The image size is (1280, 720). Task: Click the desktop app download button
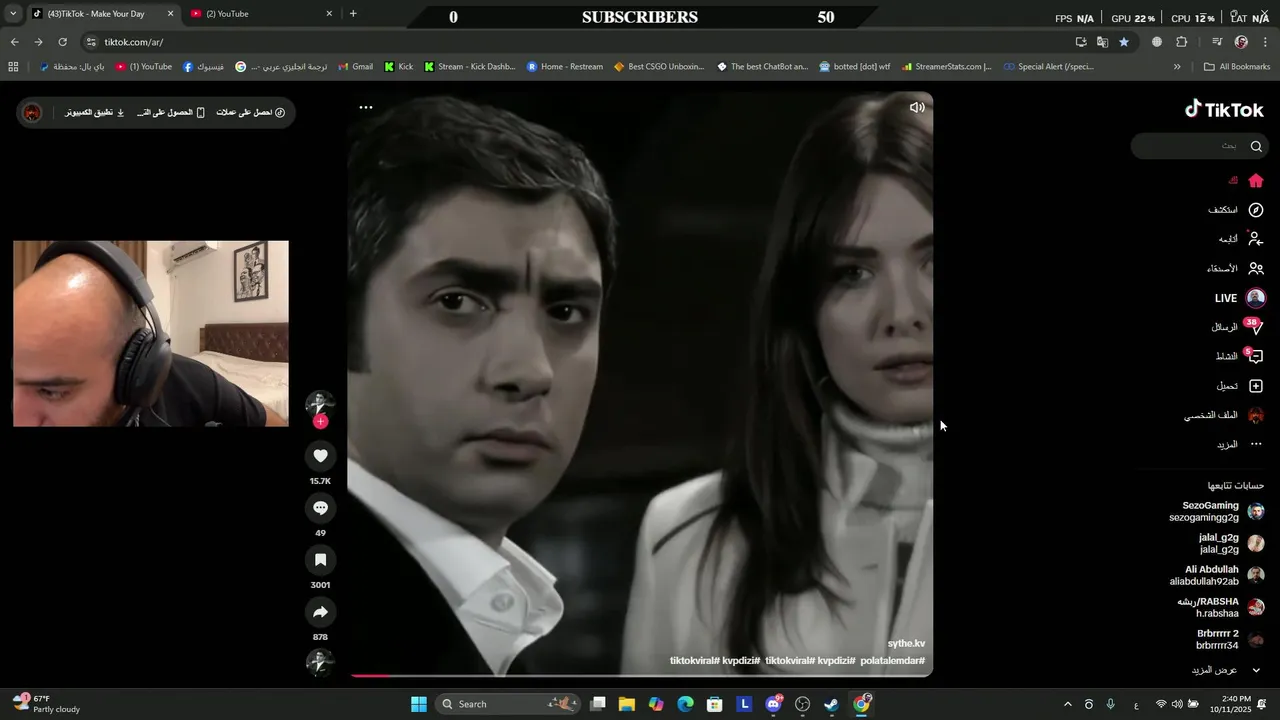(x=95, y=112)
